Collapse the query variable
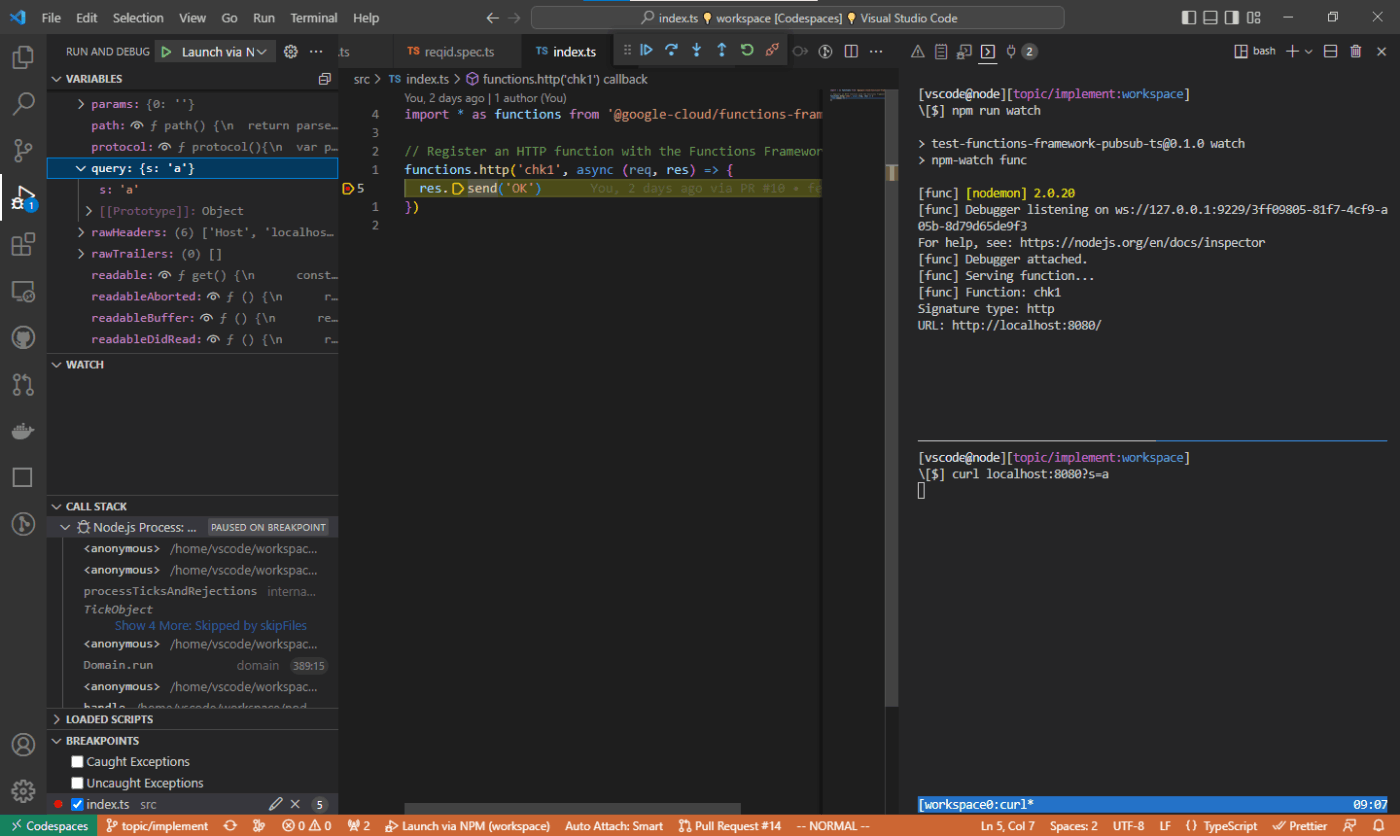The image size is (1400, 836). click(82, 168)
